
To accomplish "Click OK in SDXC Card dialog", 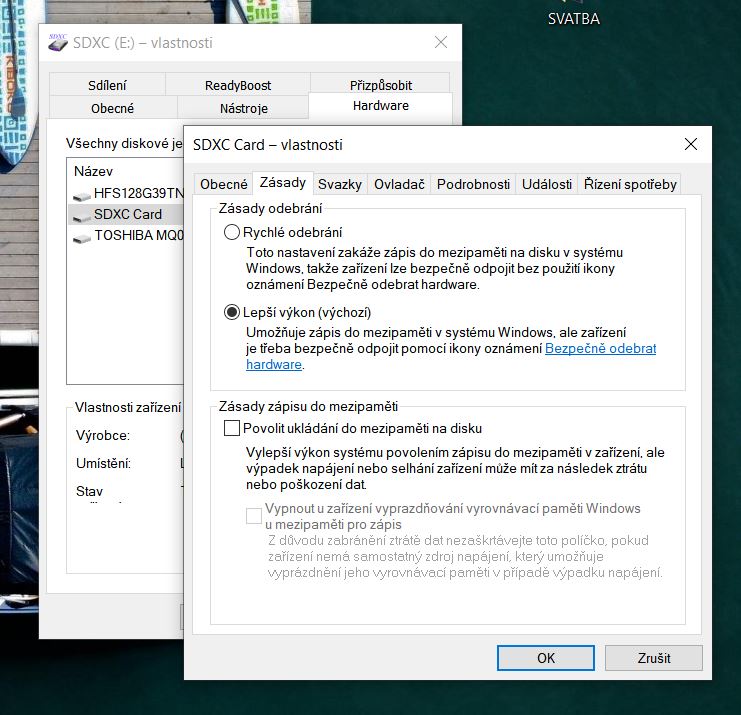I will click(546, 658).
